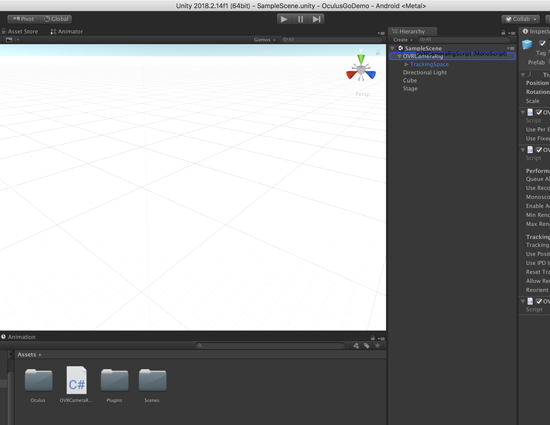550x425 pixels.
Task: Expand the TrackingSpace tree arrow
Action: click(406, 65)
